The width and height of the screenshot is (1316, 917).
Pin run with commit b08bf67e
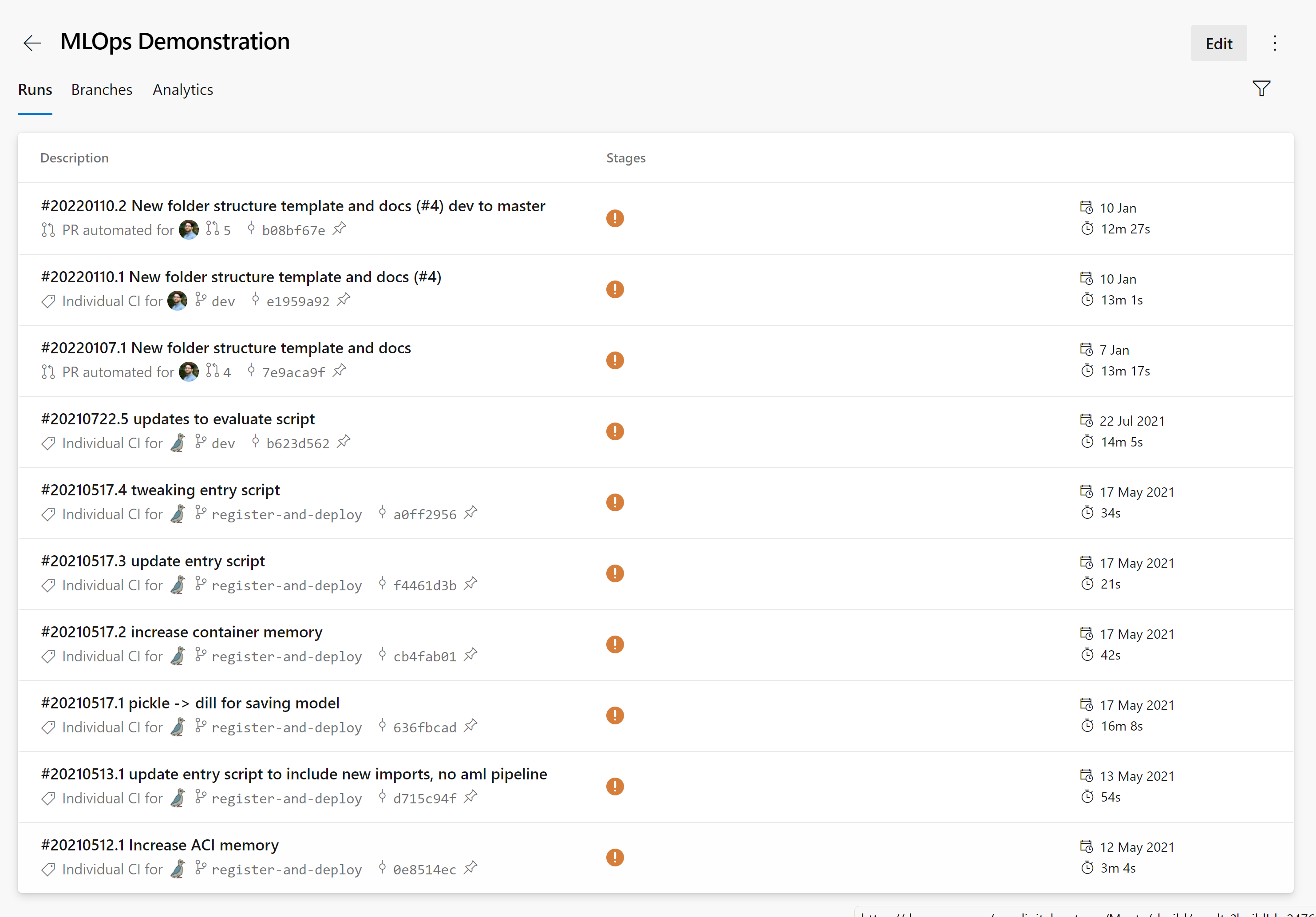click(x=340, y=229)
